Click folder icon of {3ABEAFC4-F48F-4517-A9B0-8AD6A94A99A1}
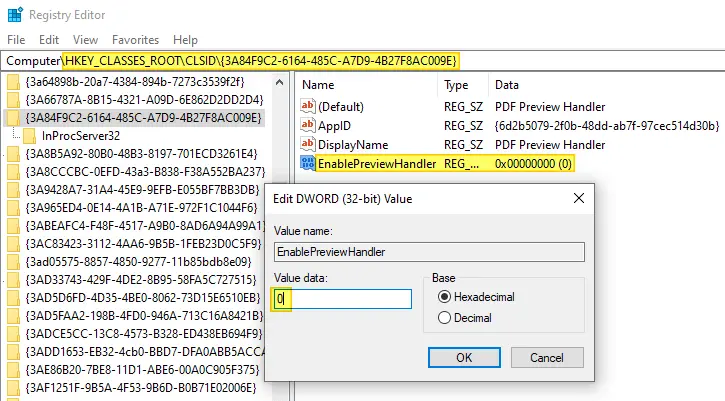Image resolution: width=725 pixels, height=401 pixels. (13, 226)
